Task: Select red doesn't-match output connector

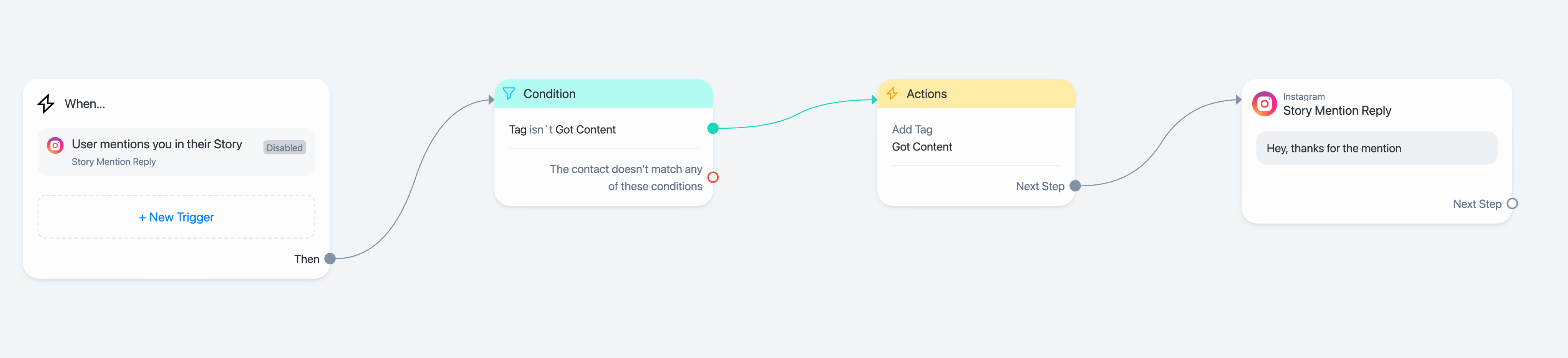Action: pyautogui.click(x=713, y=177)
